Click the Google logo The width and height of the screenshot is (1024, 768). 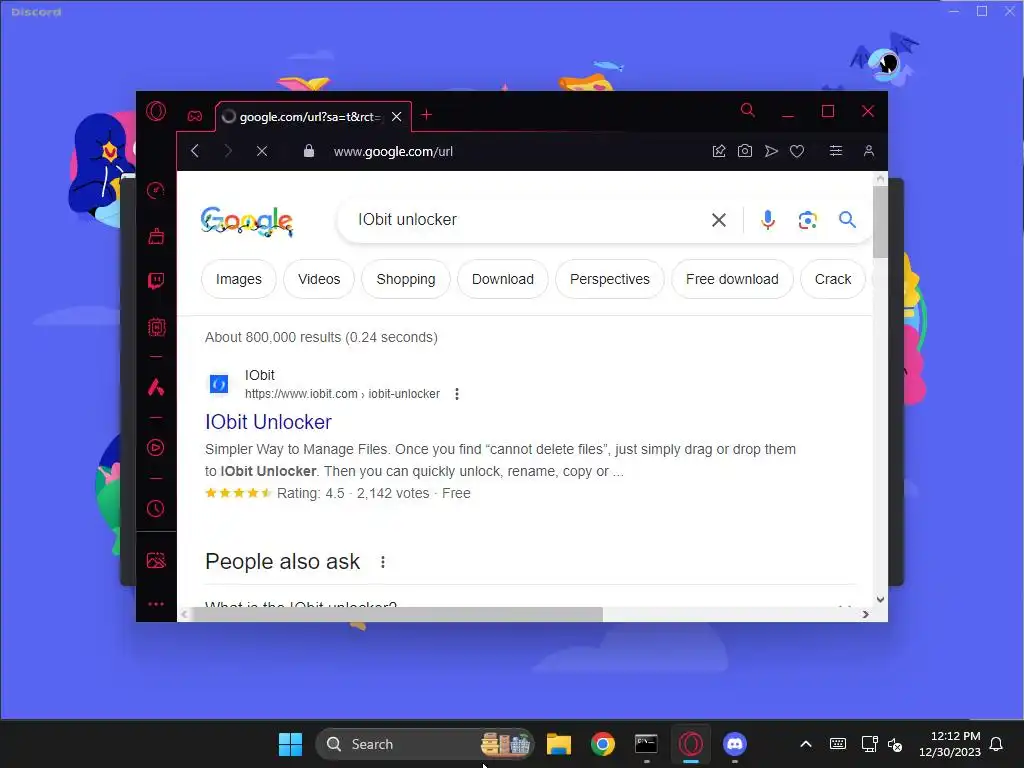click(x=246, y=221)
